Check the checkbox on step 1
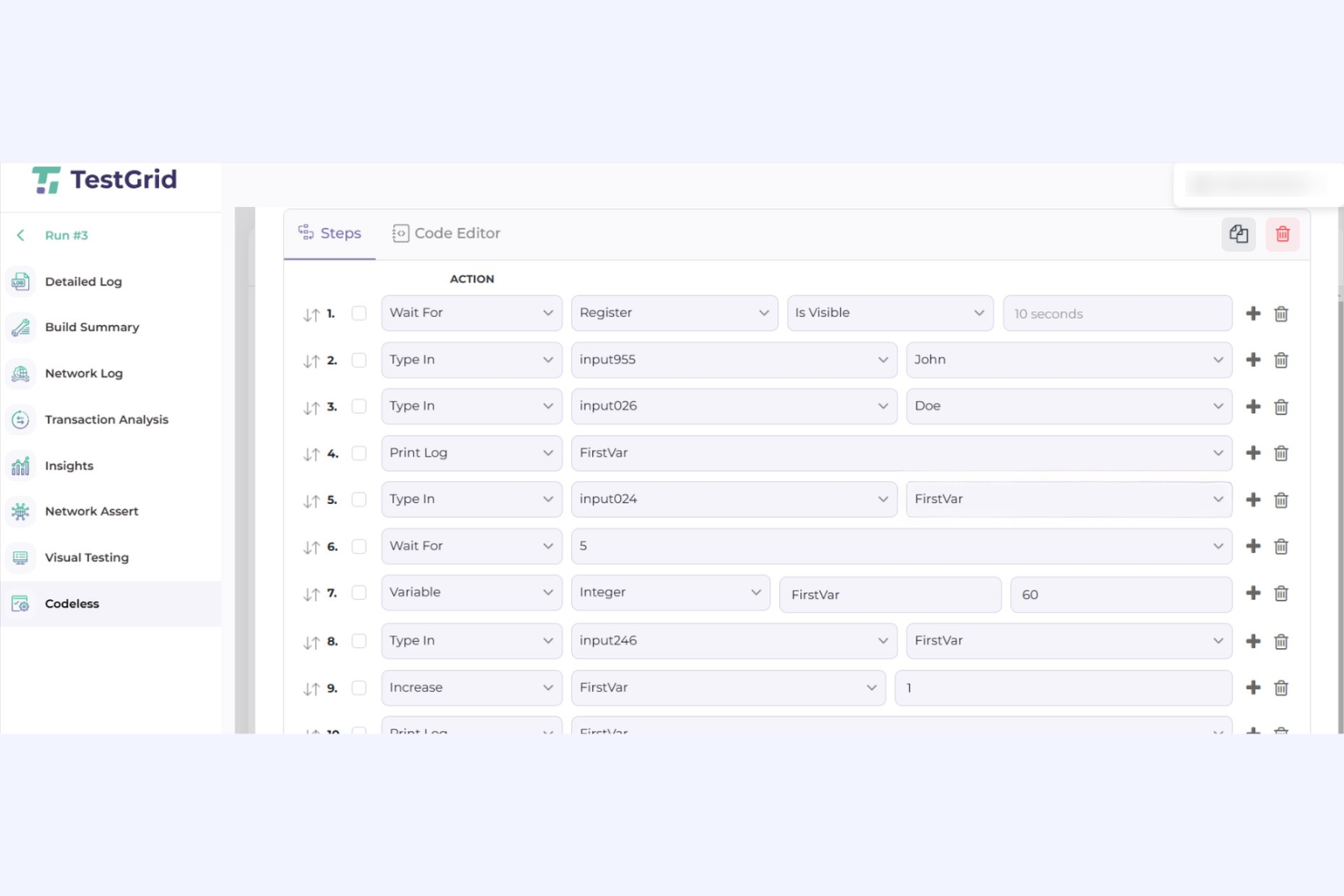The height and width of the screenshot is (896, 1344). [359, 313]
